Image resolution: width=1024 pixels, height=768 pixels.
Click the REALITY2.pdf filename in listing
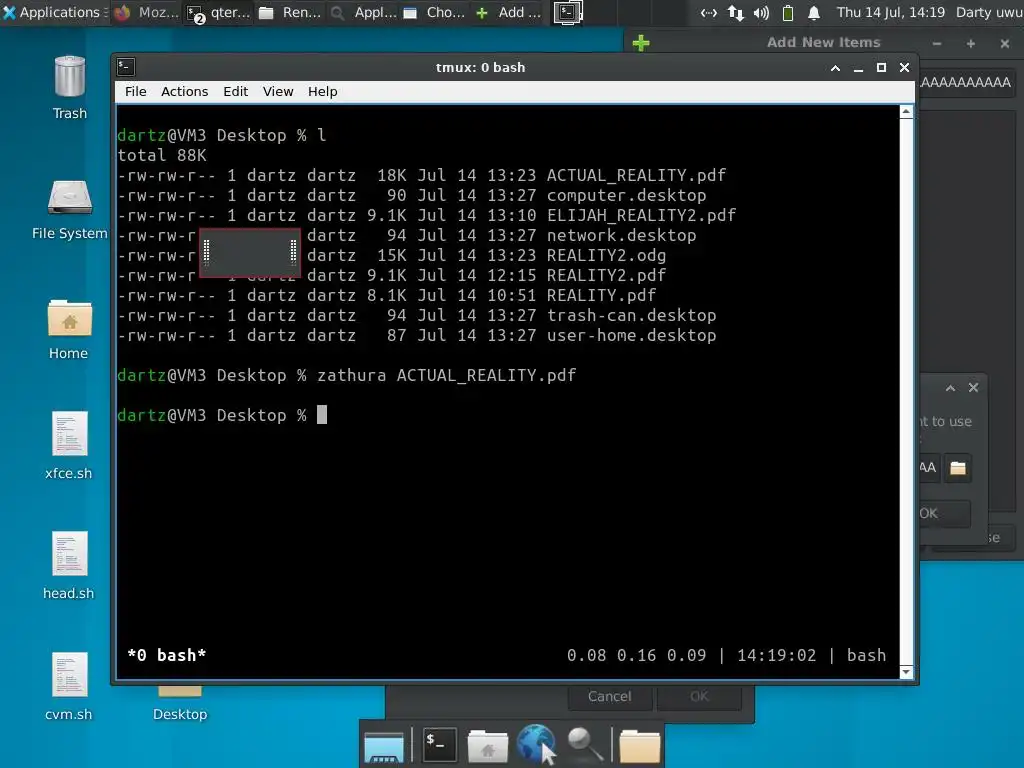(606, 276)
